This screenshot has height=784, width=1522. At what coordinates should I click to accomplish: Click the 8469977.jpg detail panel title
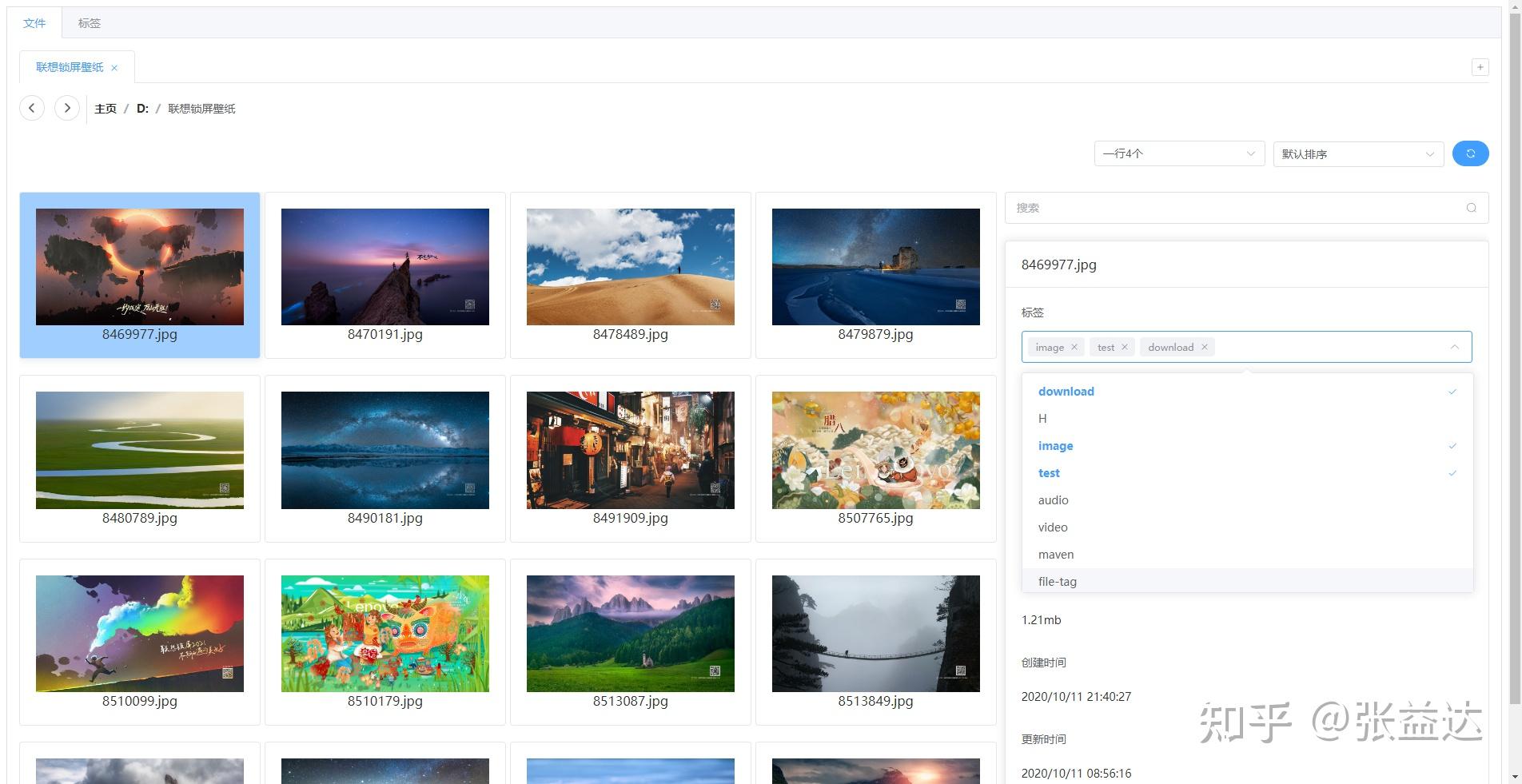point(1058,265)
